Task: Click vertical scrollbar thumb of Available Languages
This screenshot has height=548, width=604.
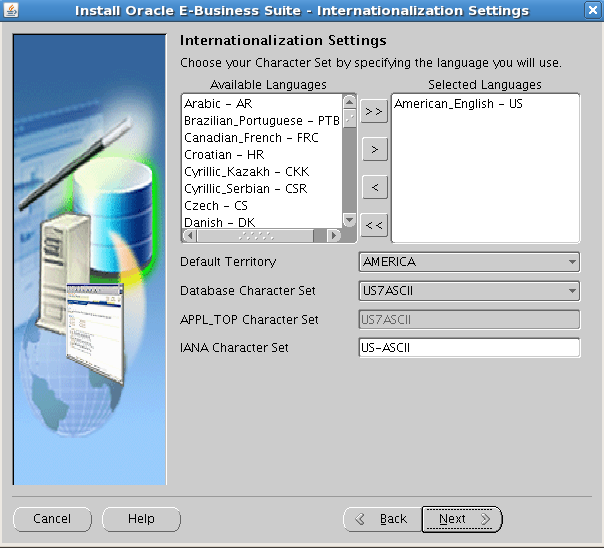Action: coord(349,118)
